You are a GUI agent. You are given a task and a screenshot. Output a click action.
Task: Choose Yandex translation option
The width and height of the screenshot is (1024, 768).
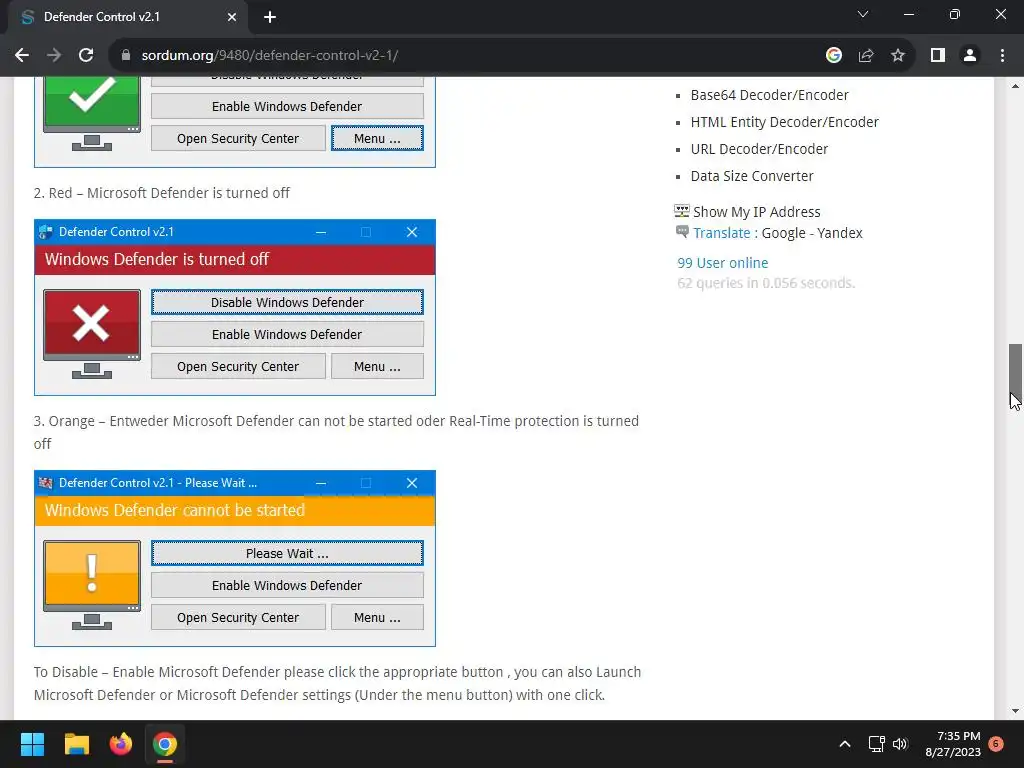(839, 233)
